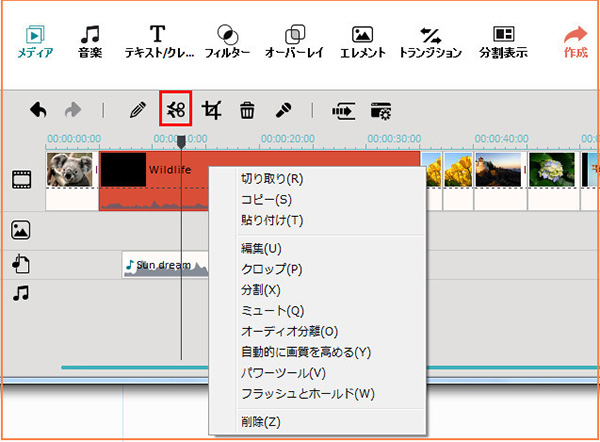Click the pencil edit tool

tap(138, 110)
